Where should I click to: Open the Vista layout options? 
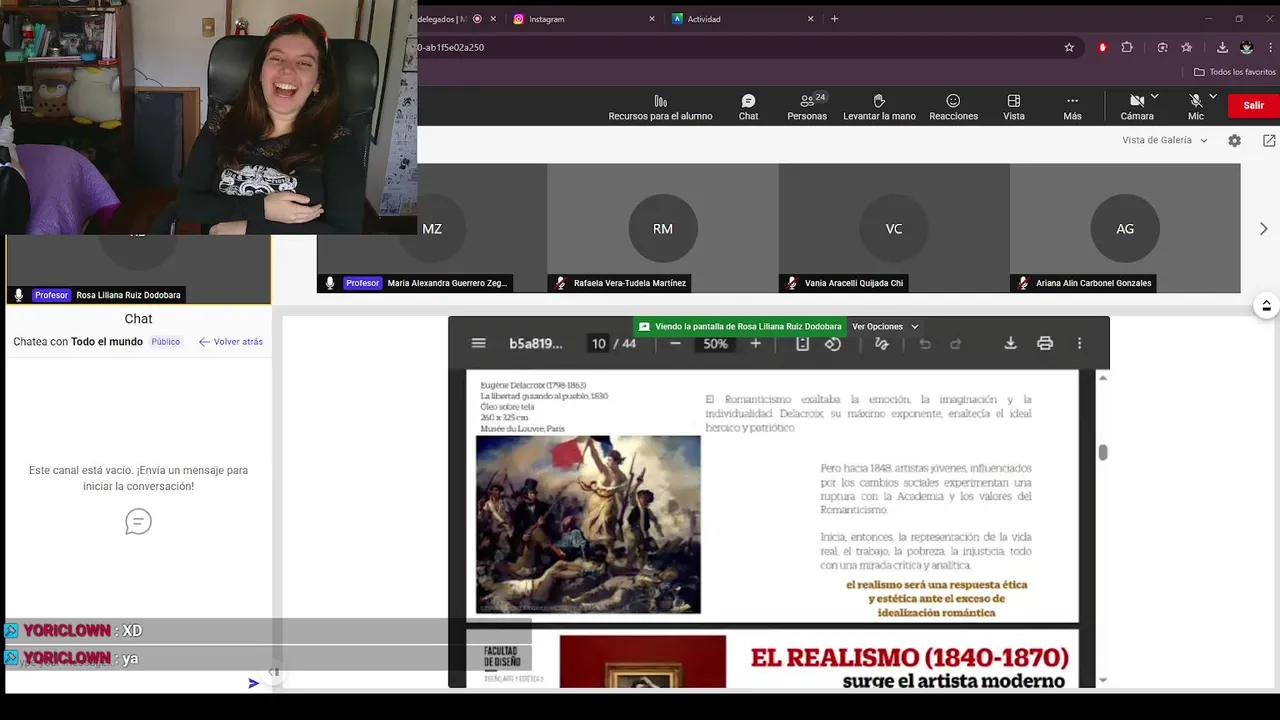click(1014, 108)
